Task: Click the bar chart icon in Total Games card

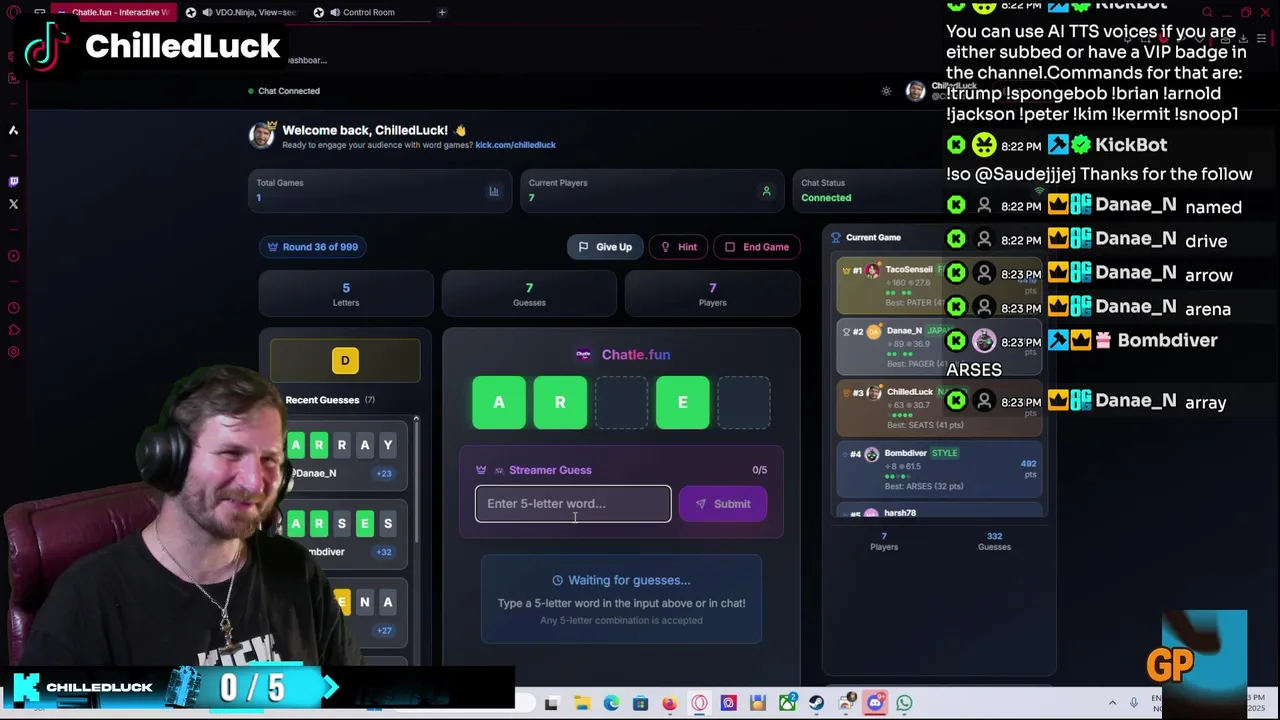Action: point(494,191)
